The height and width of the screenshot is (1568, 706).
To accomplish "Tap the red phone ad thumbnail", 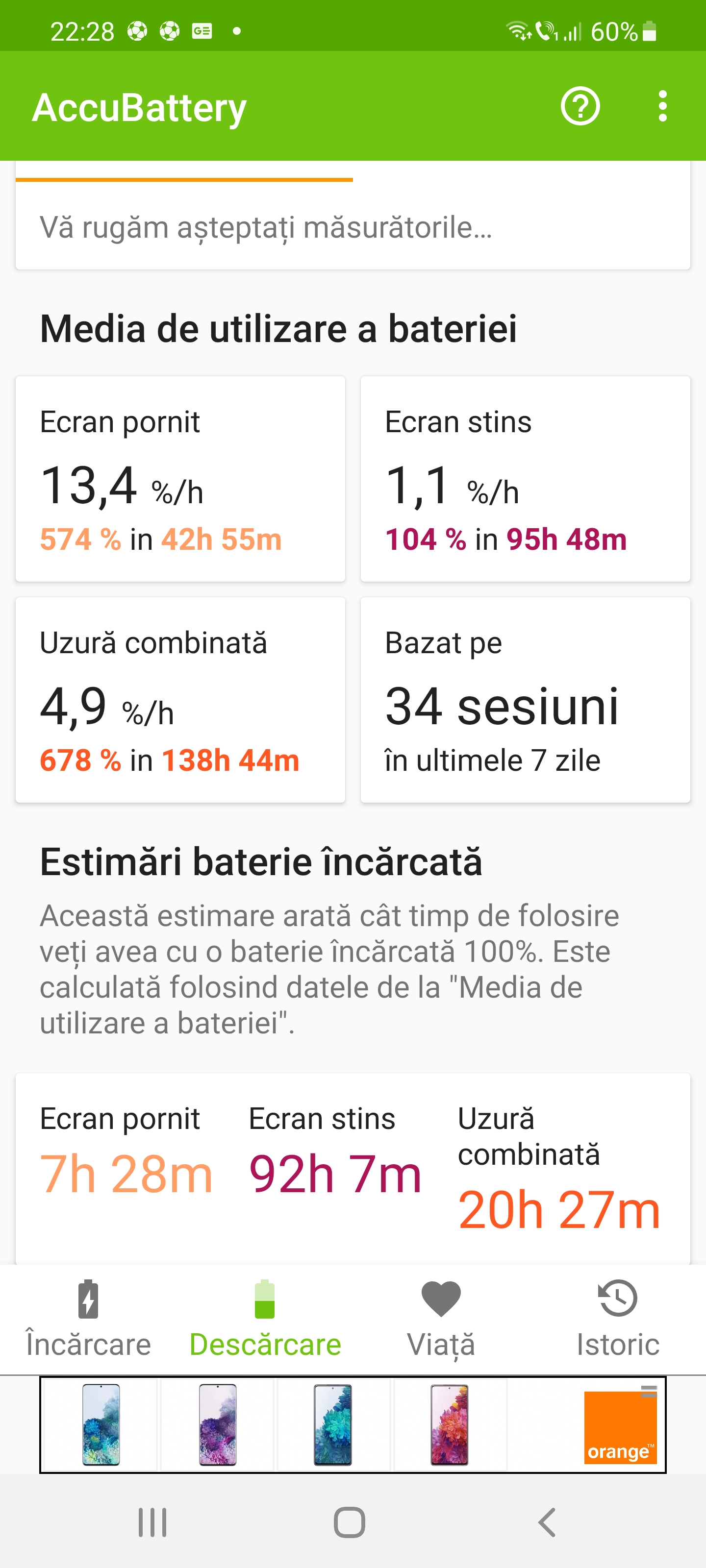I will pyautogui.click(x=450, y=1424).
